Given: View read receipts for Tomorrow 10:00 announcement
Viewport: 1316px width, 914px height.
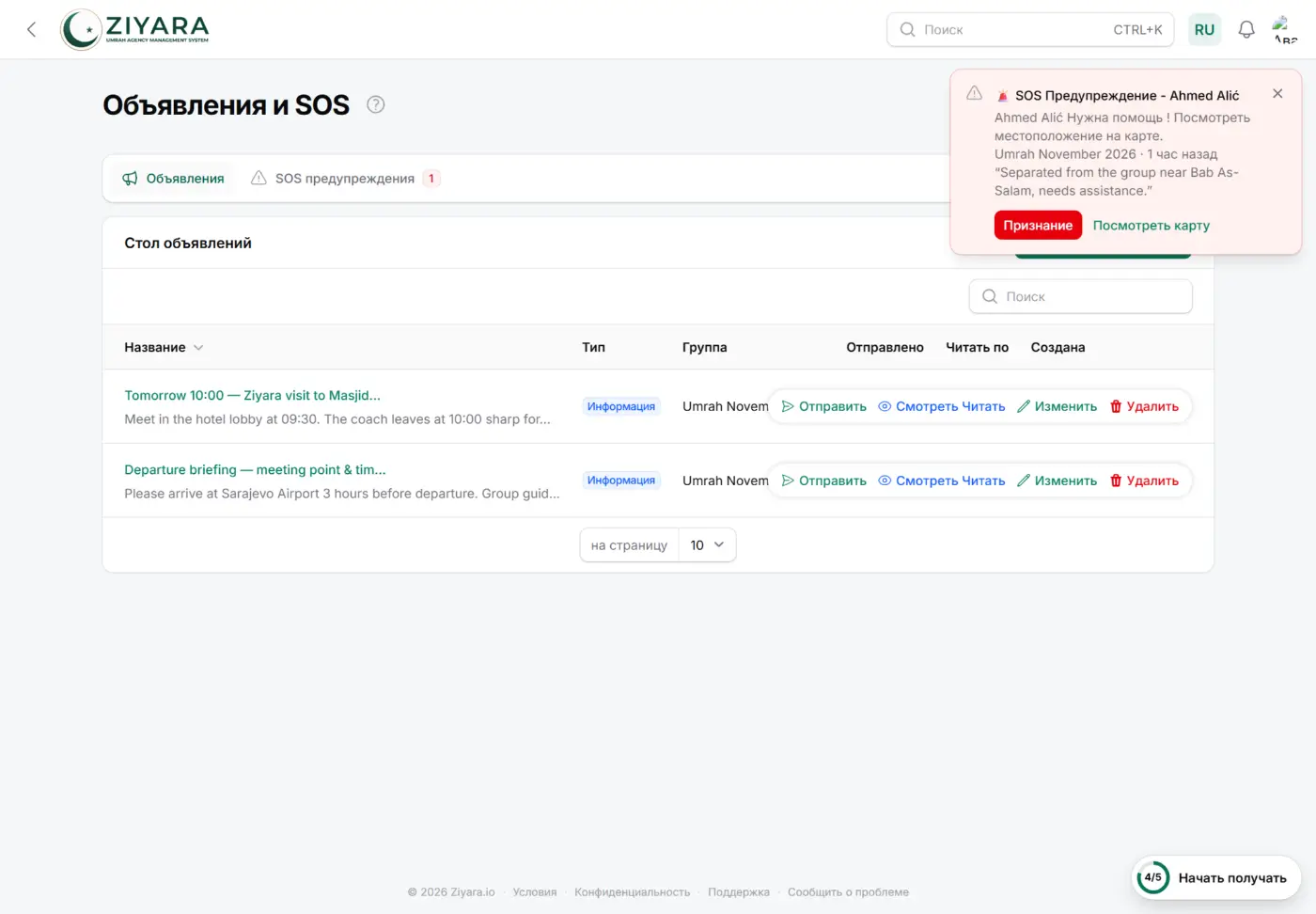Looking at the screenshot, I should coord(941,406).
